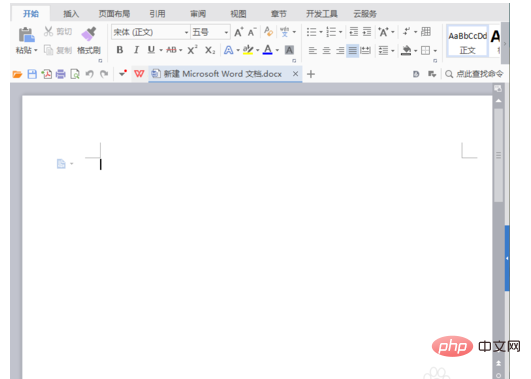Open borders dropdown arrow
531x379 pixels.
pyautogui.click(x=436, y=51)
